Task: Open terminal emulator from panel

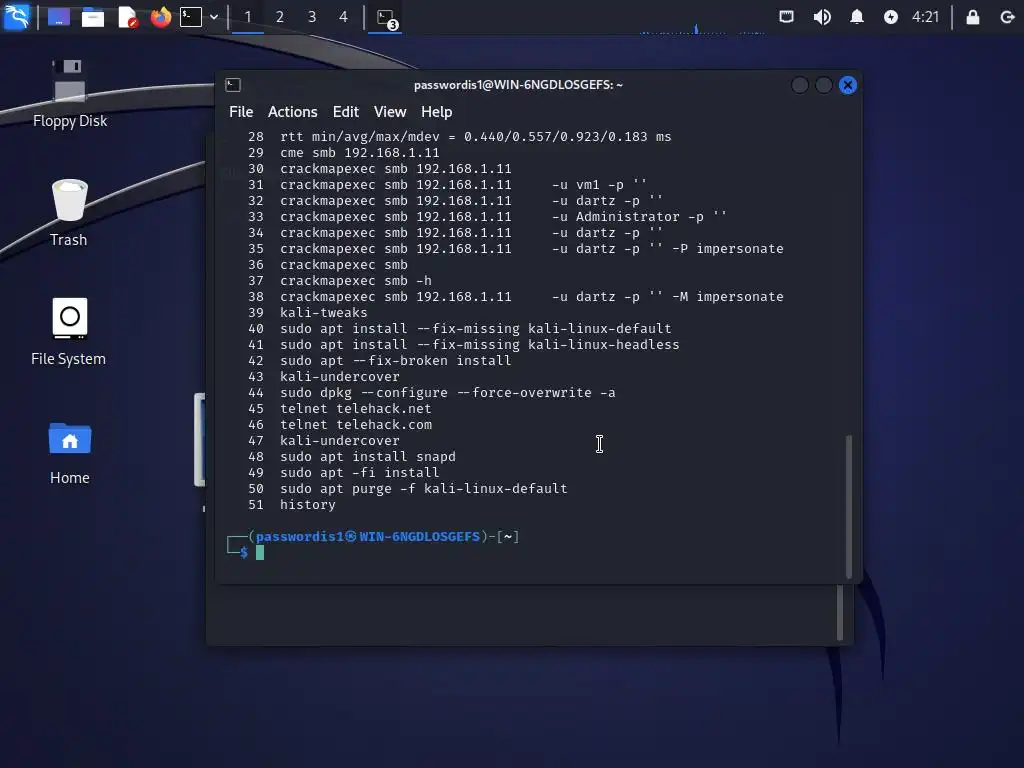Action: click(191, 17)
